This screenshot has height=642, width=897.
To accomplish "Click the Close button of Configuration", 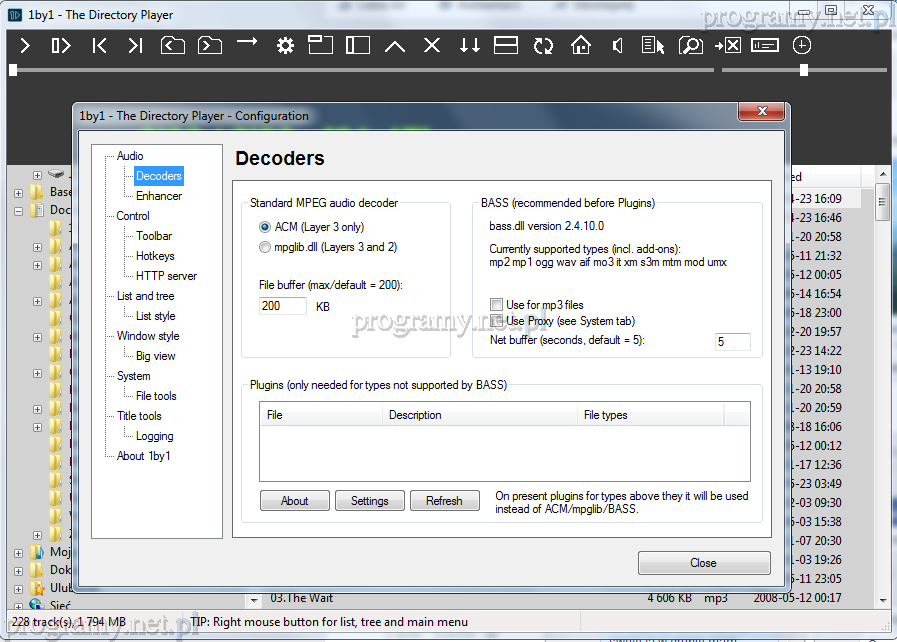I will coord(703,563).
